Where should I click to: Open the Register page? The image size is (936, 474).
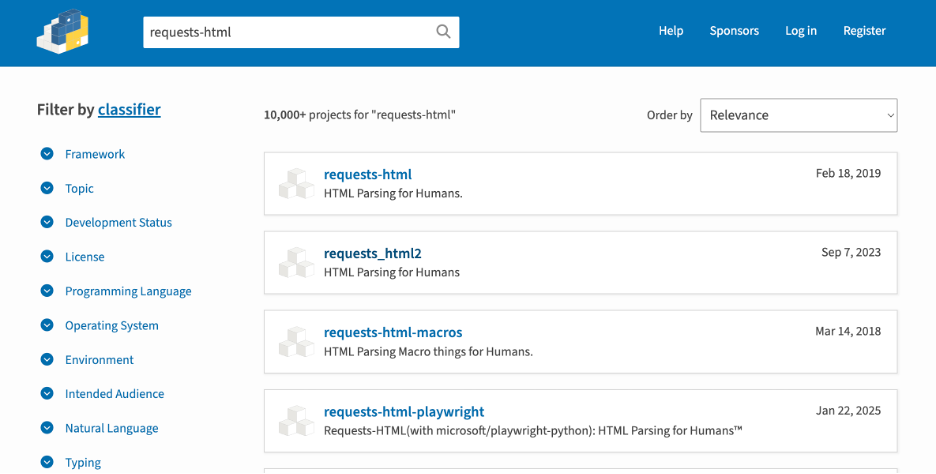coord(864,31)
